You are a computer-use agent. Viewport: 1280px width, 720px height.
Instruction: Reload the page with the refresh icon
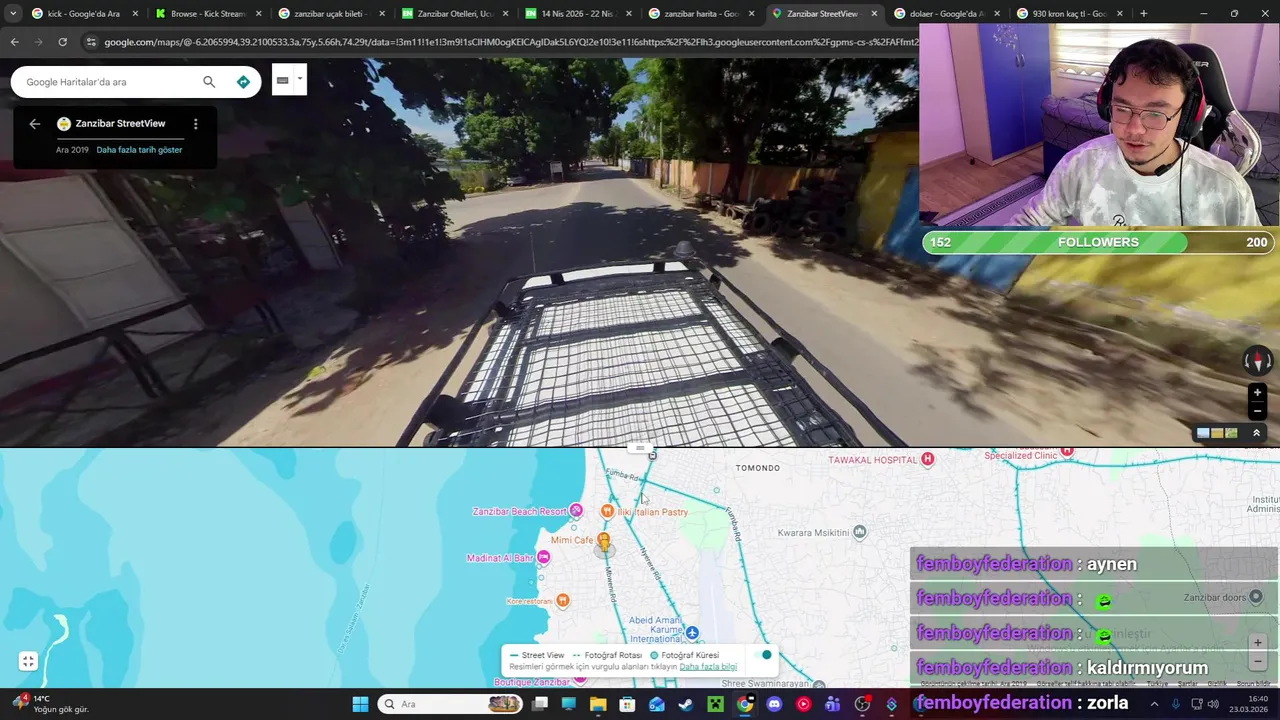62,42
